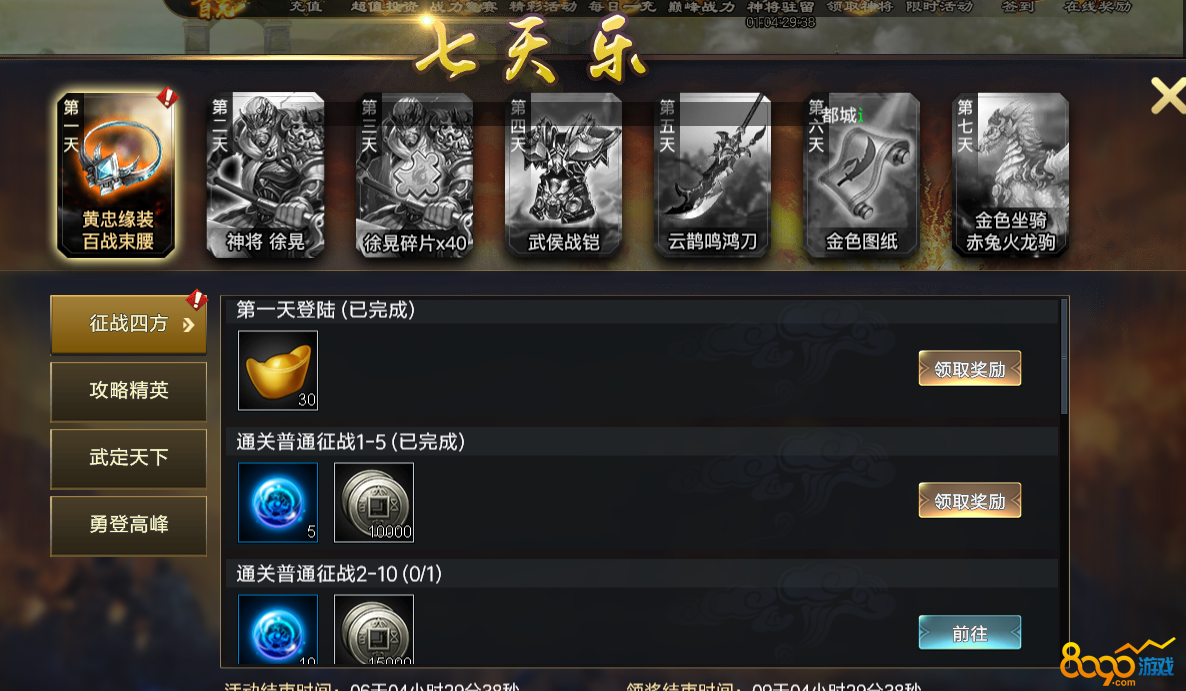1186x691 pixels.
Task: Click the gold ingot reward icon
Action: tap(278, 370)
